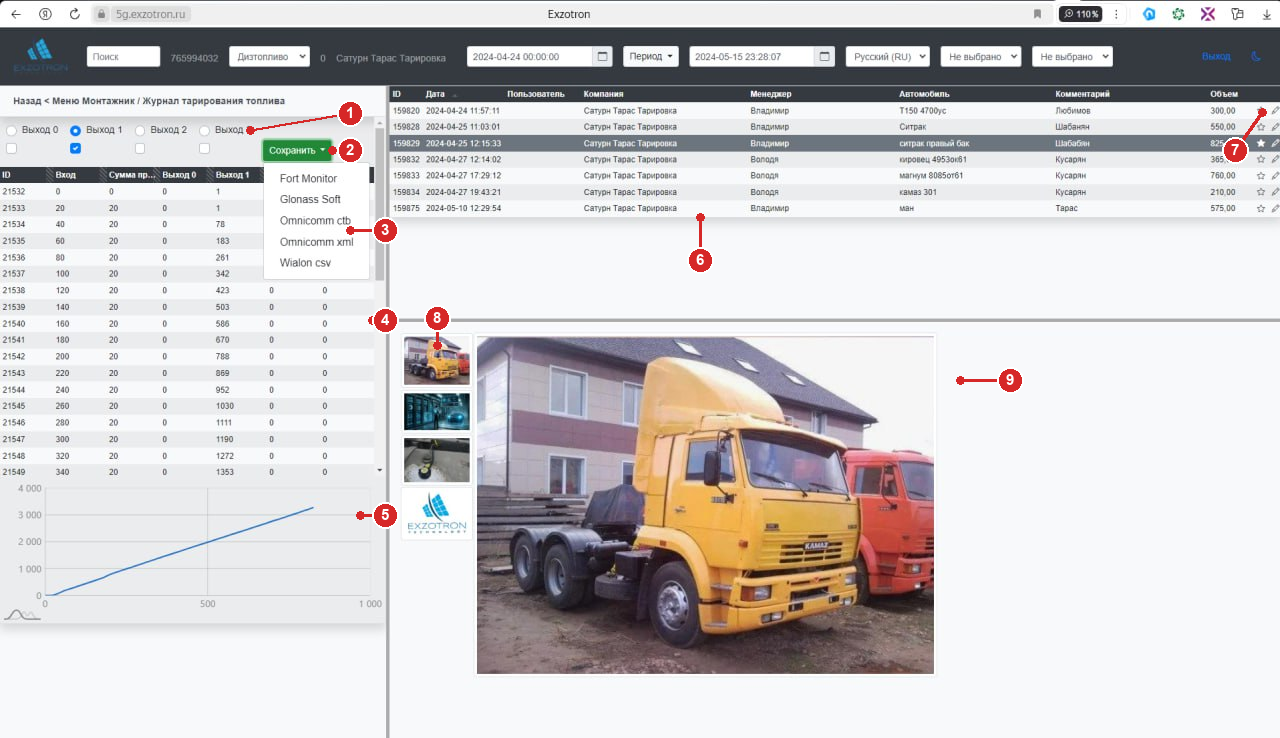Open the Дизтопливо fuel type dropdown

(x=269, y=57)
